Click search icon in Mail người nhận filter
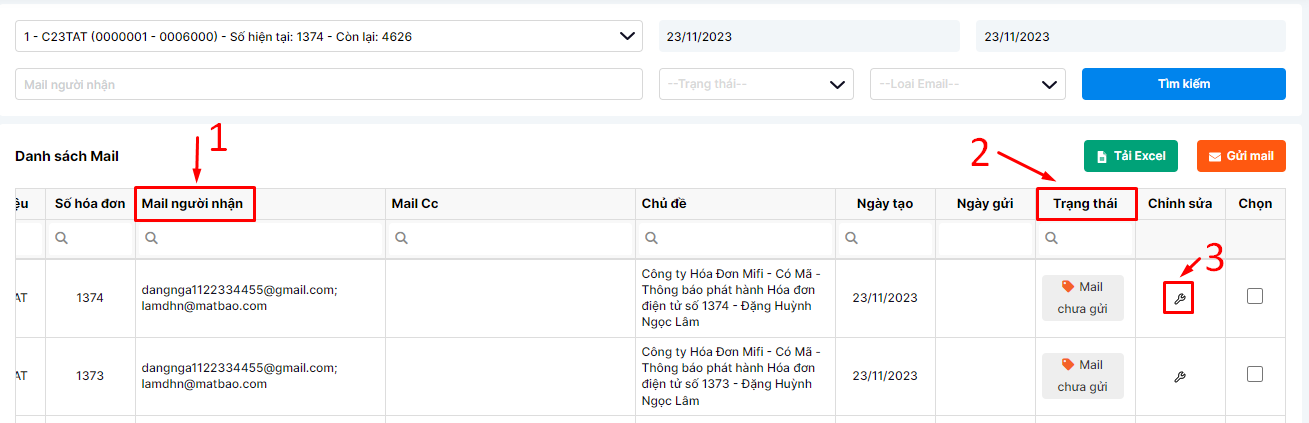This screenshot has width=1309, height=423. [x=151, y=239]
